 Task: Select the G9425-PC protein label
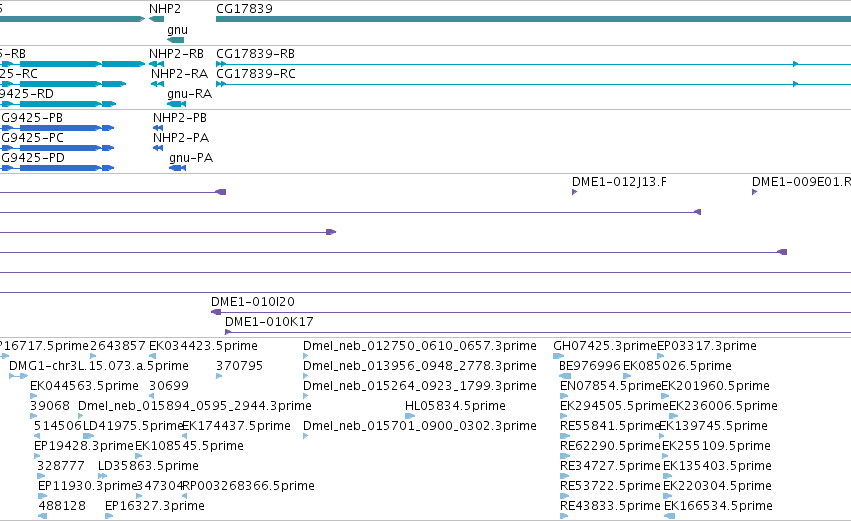pyautogui.click(x=33, y=138)
